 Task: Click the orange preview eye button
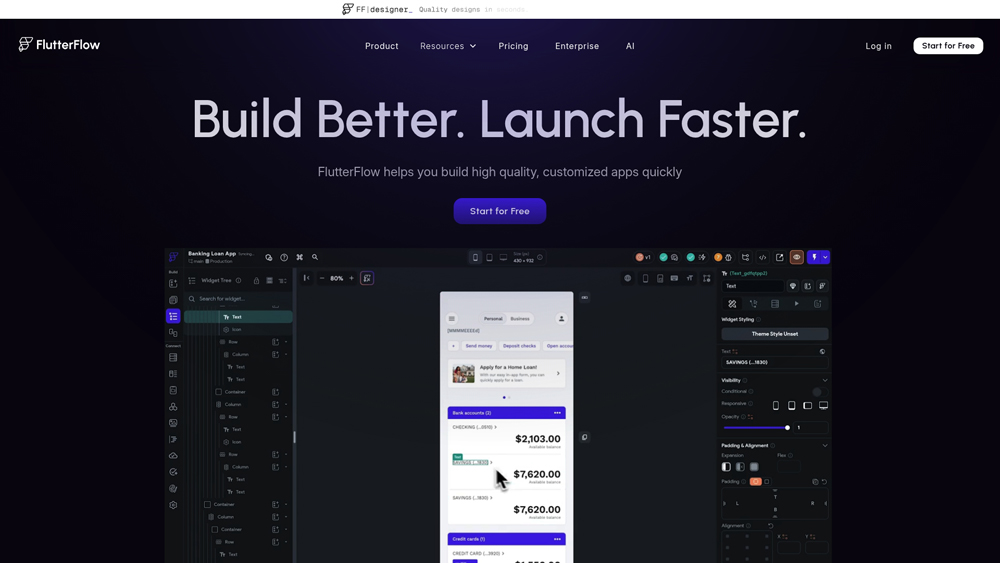(x=797, y=258)
